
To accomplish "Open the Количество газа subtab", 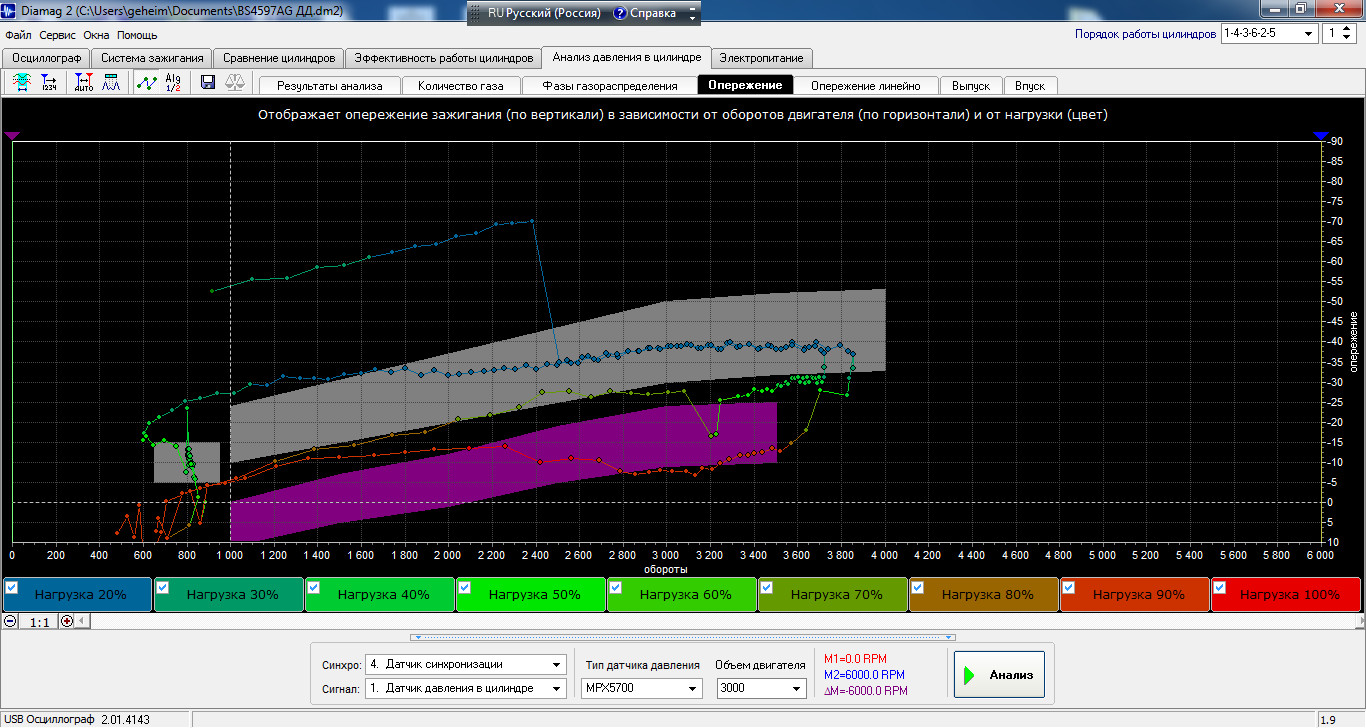I will [461, 86].
